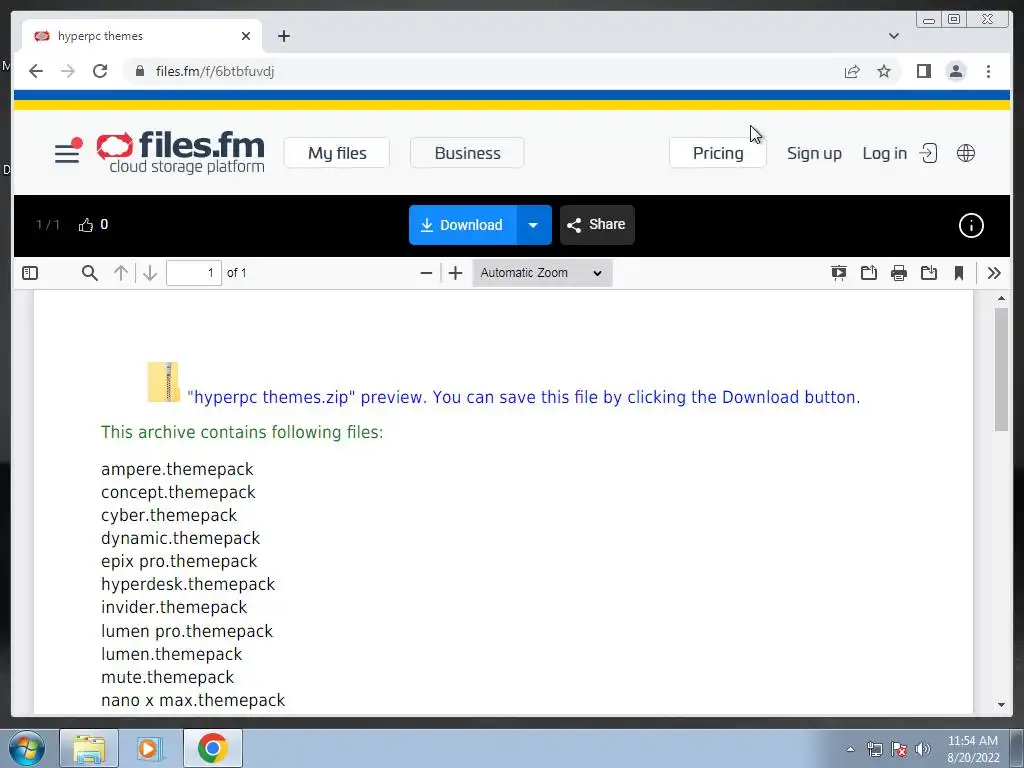The image size is (1024, 768).
Task: Zoom out with the minus button
Action: point(426,273)
